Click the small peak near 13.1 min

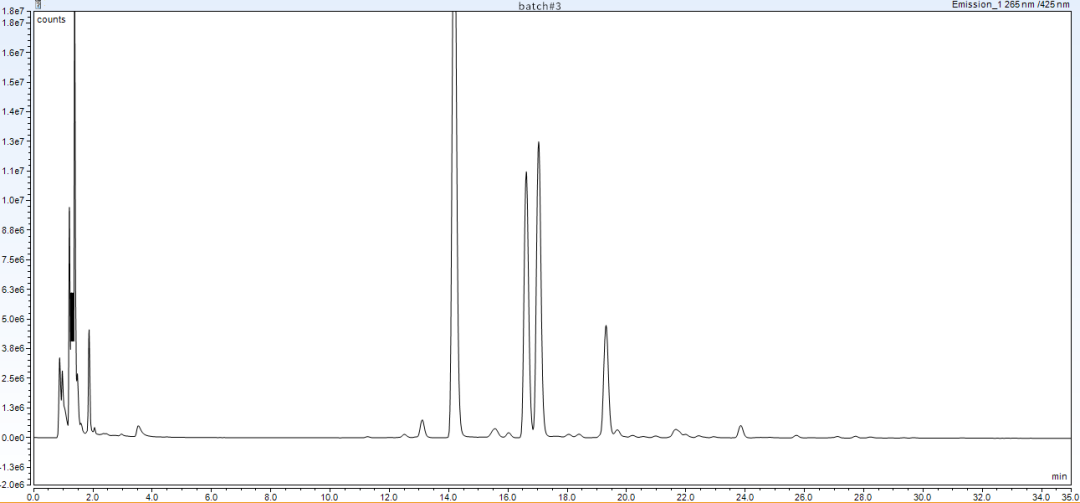422,421
